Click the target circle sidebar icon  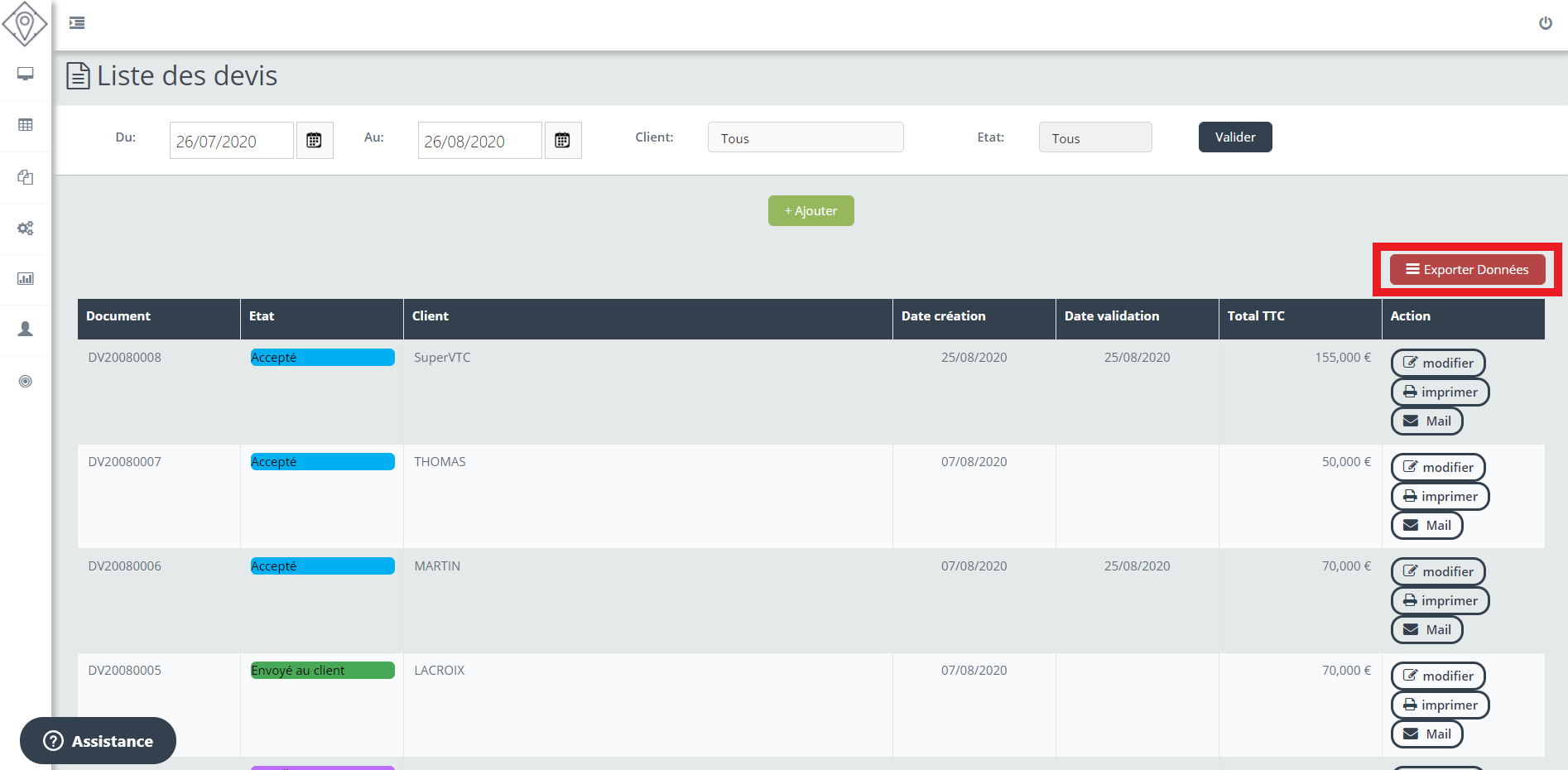point(26,381)
